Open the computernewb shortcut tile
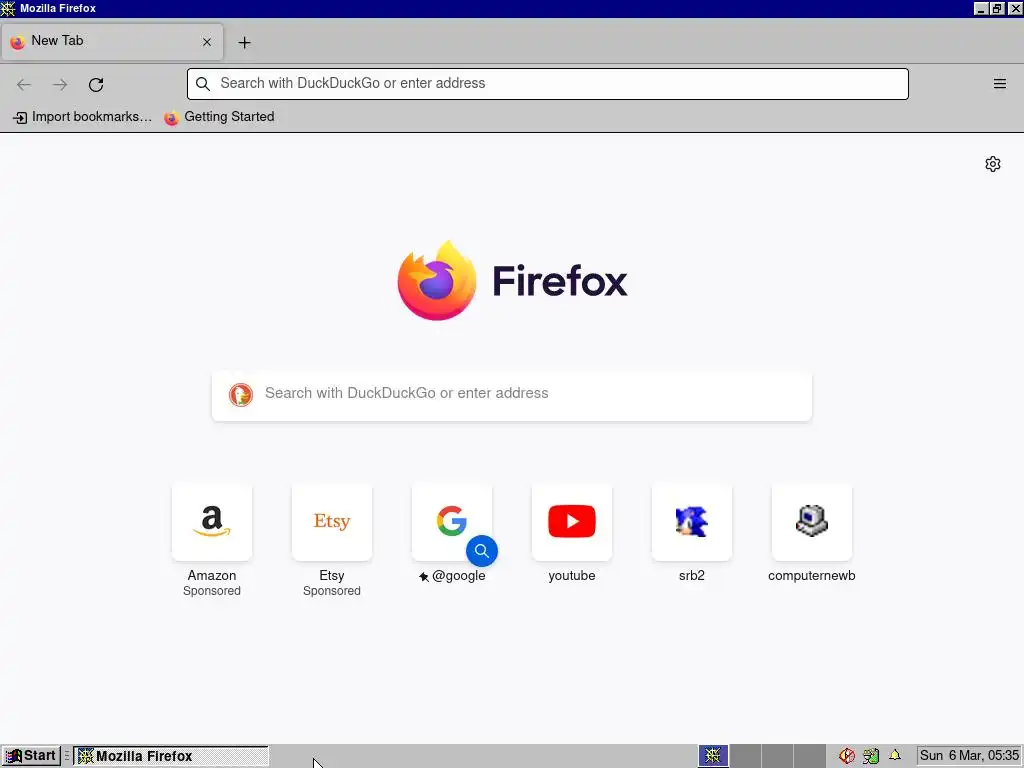This screenshot has height=768, width=1024. pos(812,522)
